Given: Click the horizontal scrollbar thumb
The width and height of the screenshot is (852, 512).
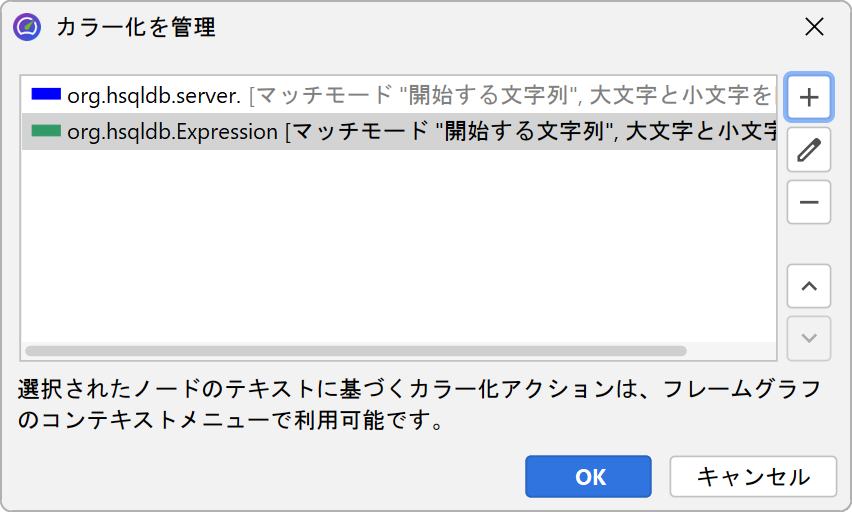Looking at the screenshot, I should [355, 351].
